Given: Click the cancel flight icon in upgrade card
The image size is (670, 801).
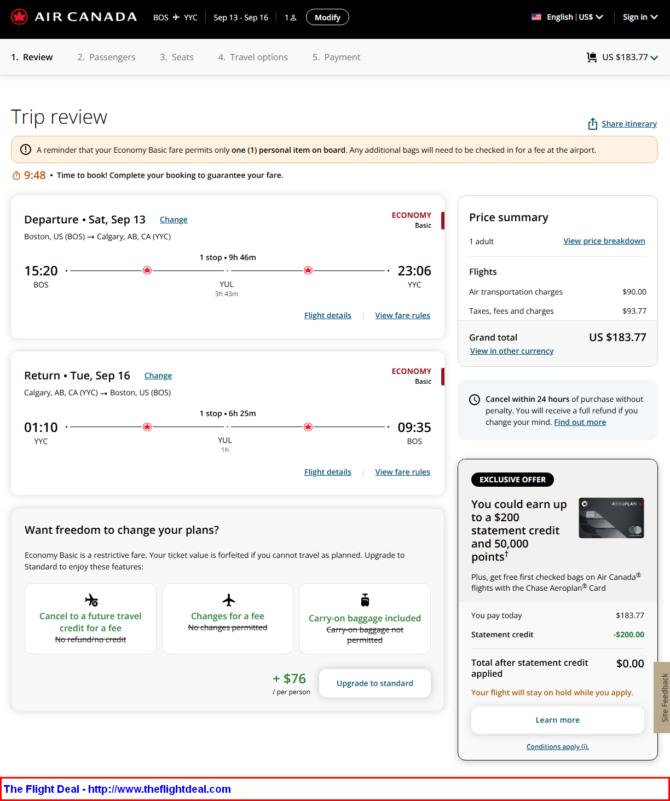Looking at the screenshot, I should pos(91,600).
